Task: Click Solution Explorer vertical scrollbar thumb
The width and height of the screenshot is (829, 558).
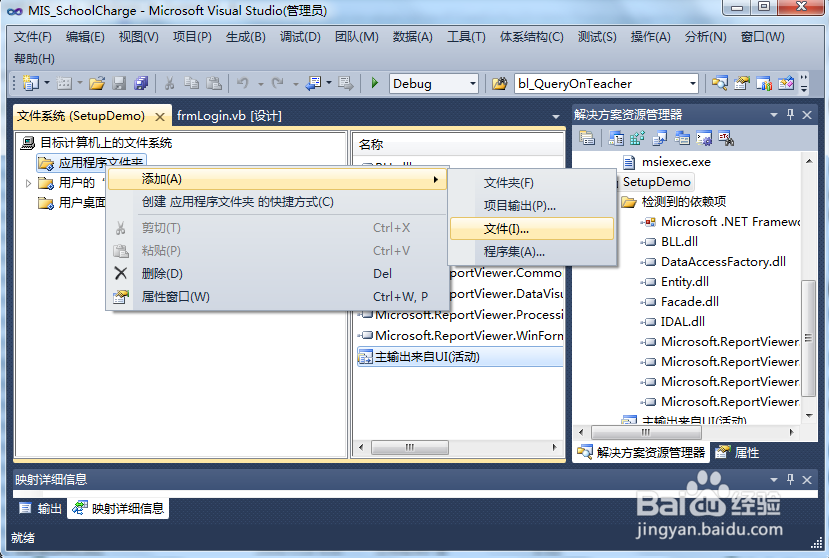Action: pos(808,339)
